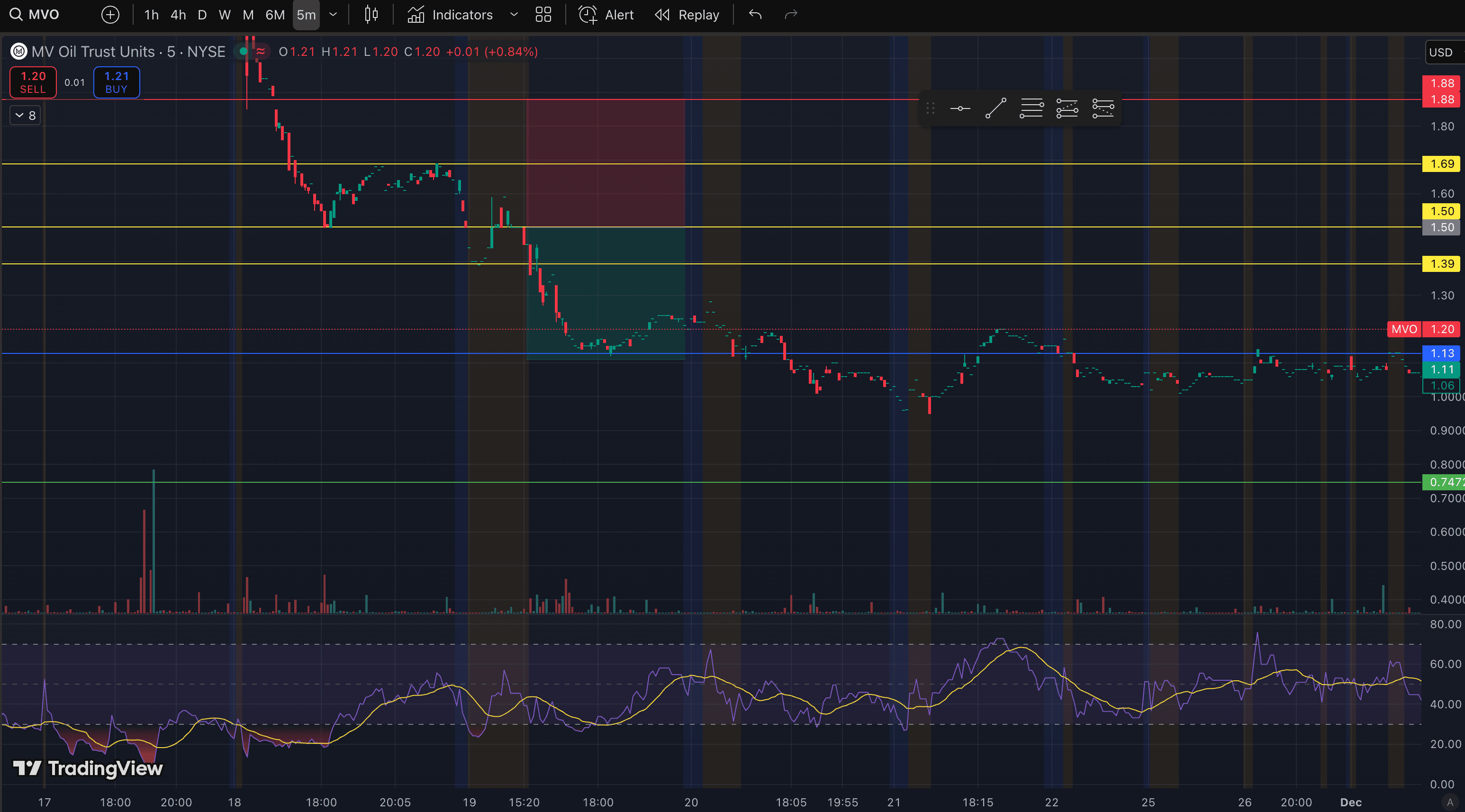Screen dimensions: 1465x812
Task: Click the undo arrow icon
Action: coord(755,15)
